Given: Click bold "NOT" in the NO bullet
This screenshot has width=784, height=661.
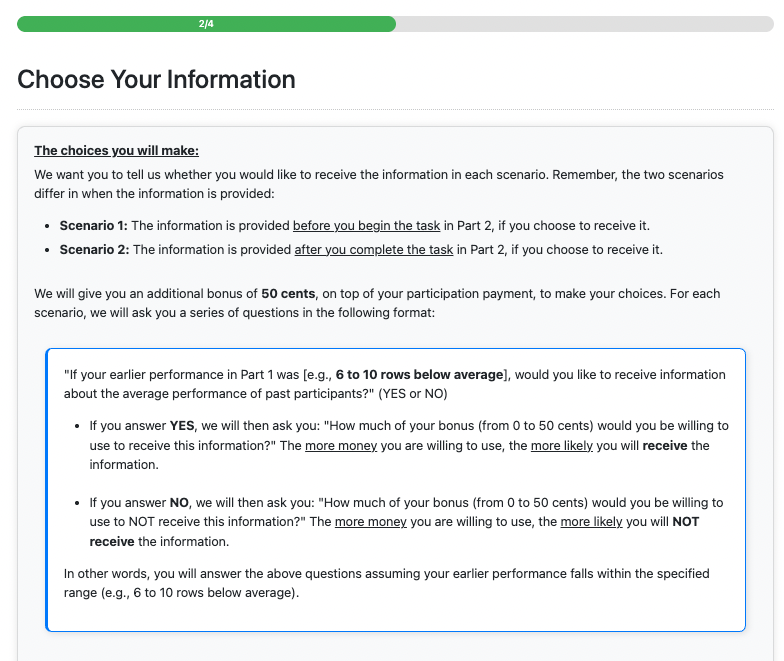Looking at the screenshot, I should (x=685, y=523).
